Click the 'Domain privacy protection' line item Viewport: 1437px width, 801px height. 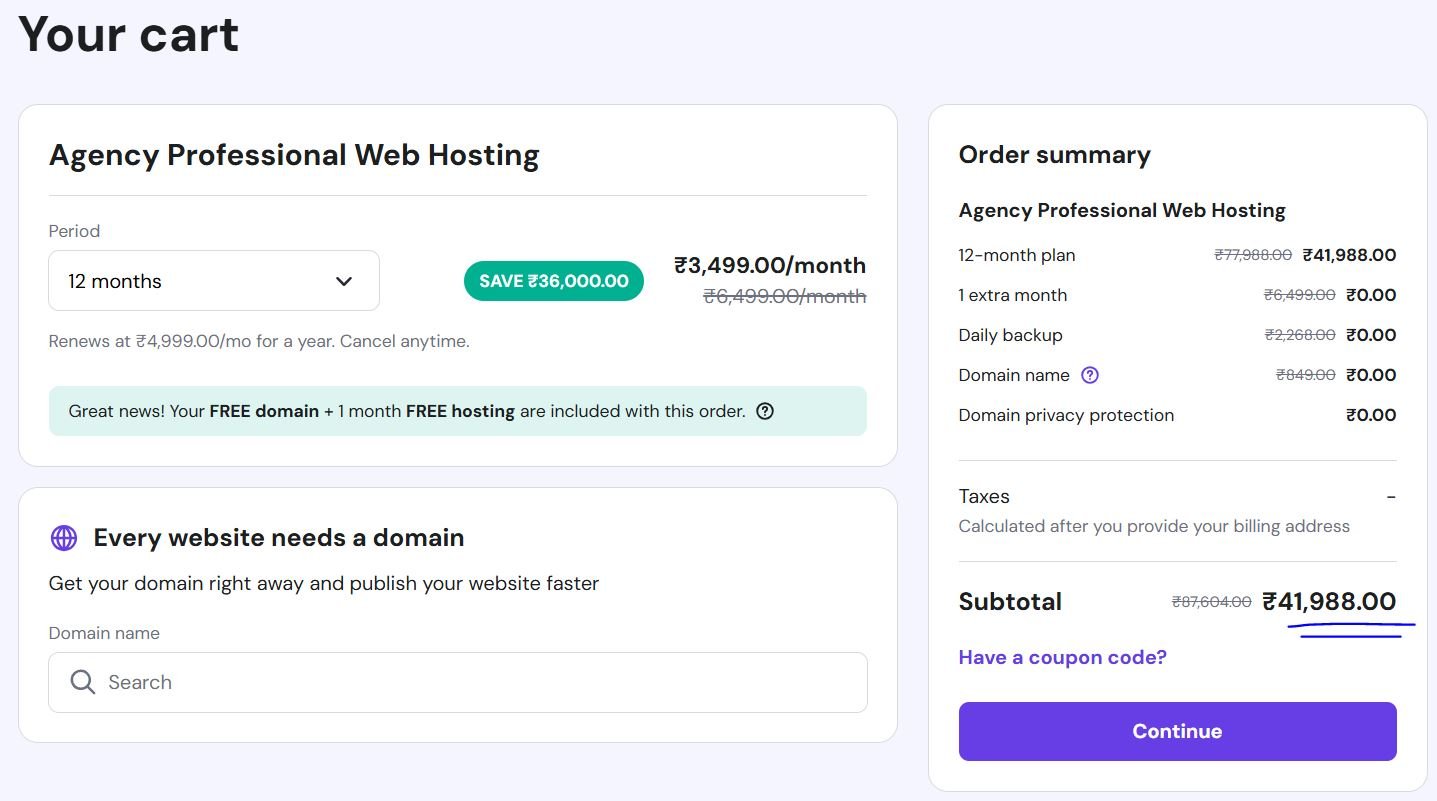pos(1066,415)
